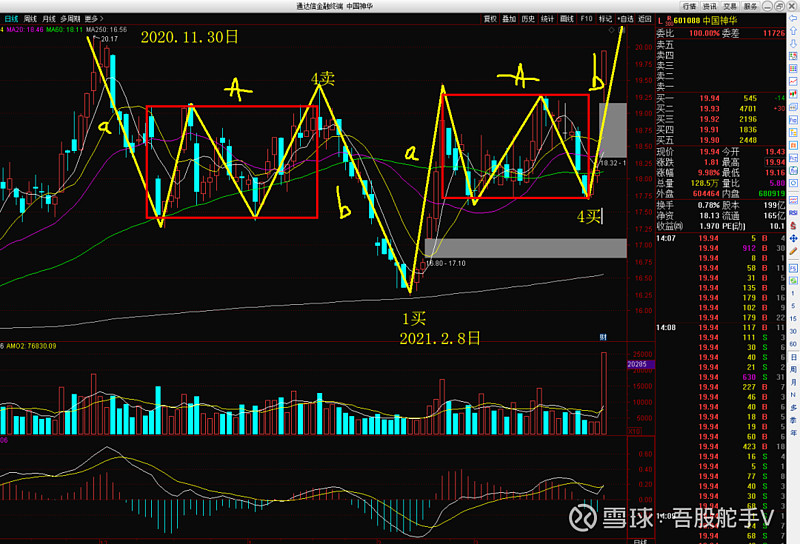Click the 财 marker on chart
The height and width of the screenshot is (544, 800).
603,337
